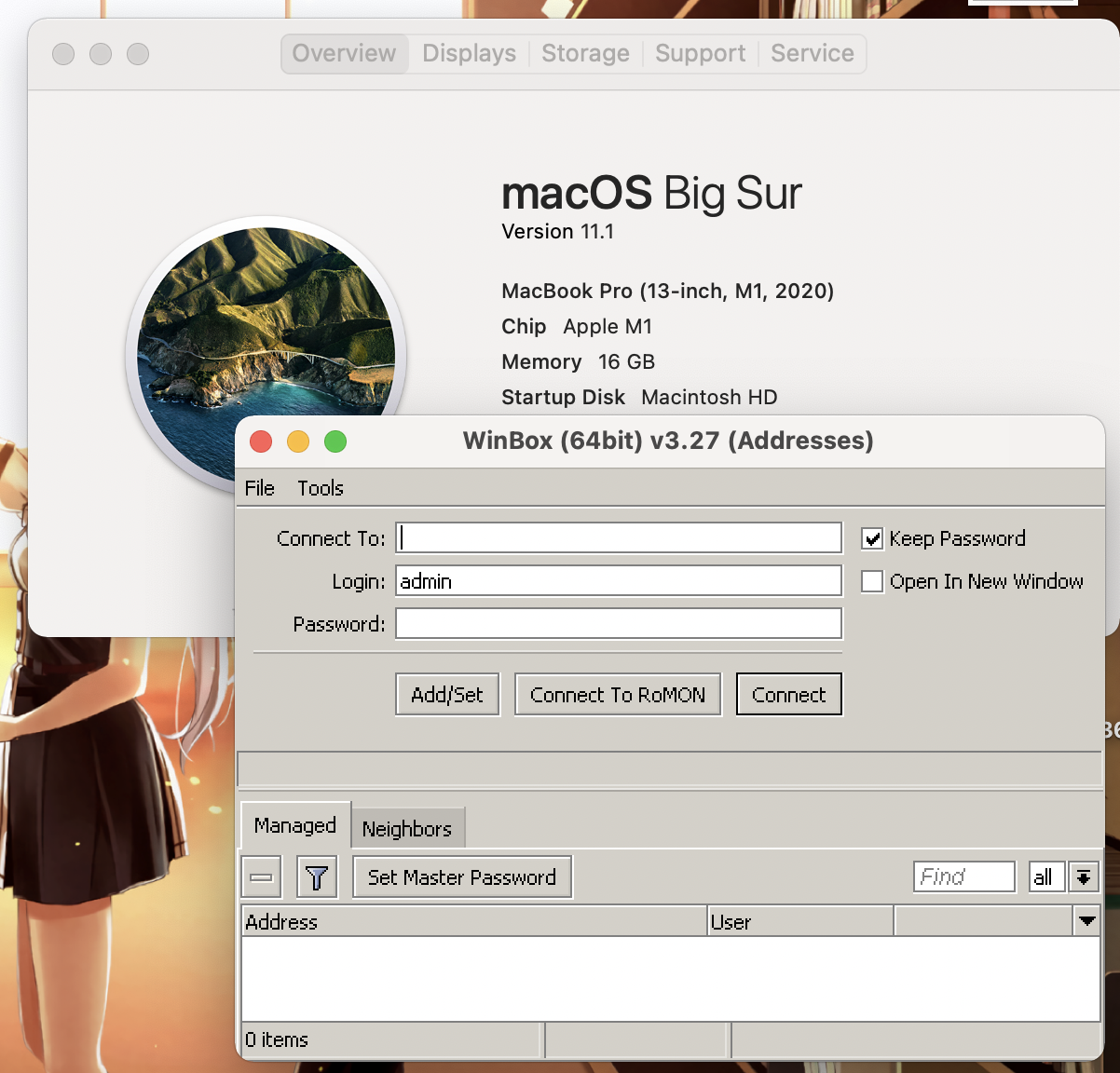Click the Login field containing admin
This screenshot has height=1073, width=1120.
pos(619,581)
